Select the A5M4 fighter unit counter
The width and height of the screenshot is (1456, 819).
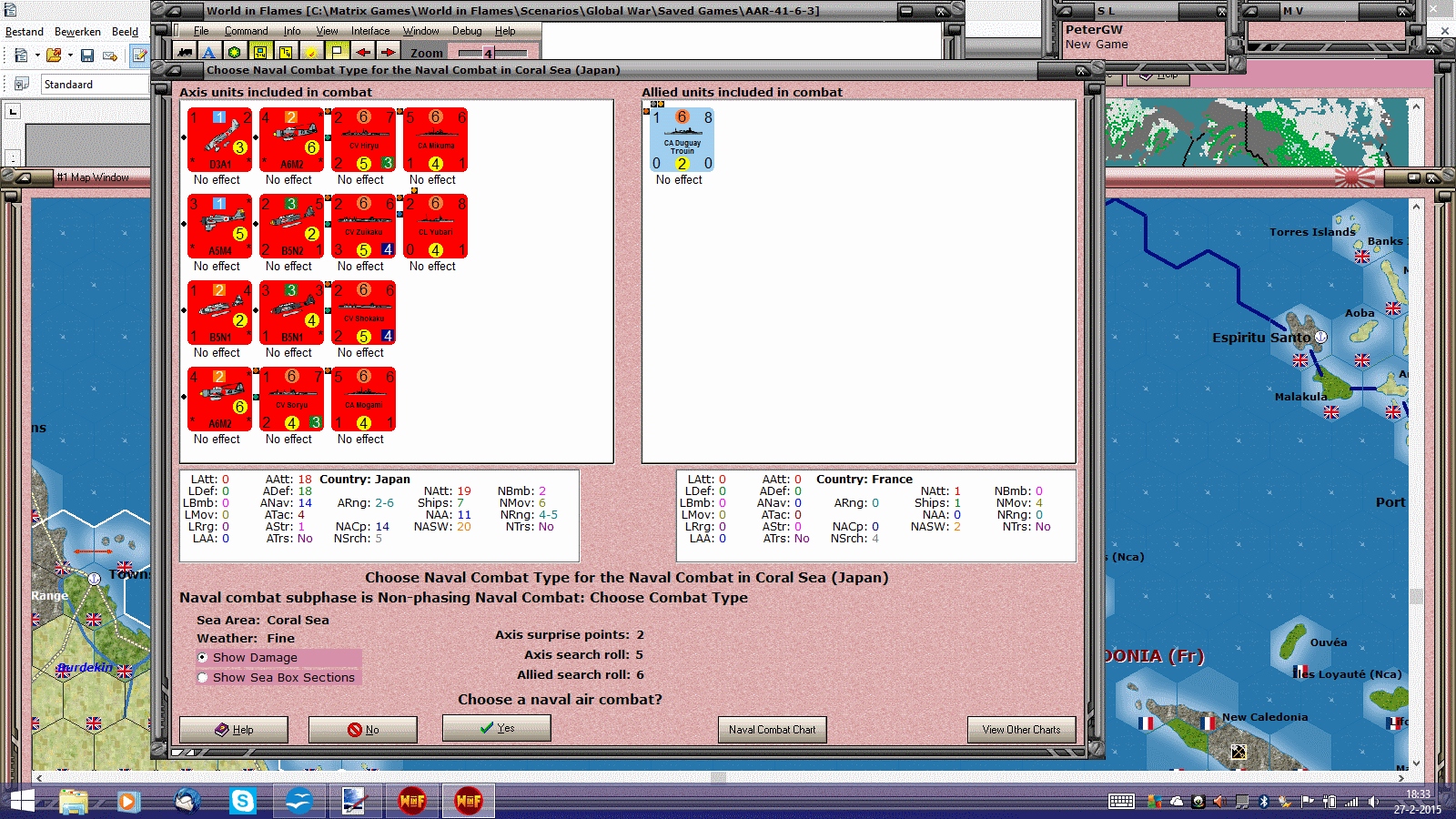pyautogui.click(x=219, y=226)
